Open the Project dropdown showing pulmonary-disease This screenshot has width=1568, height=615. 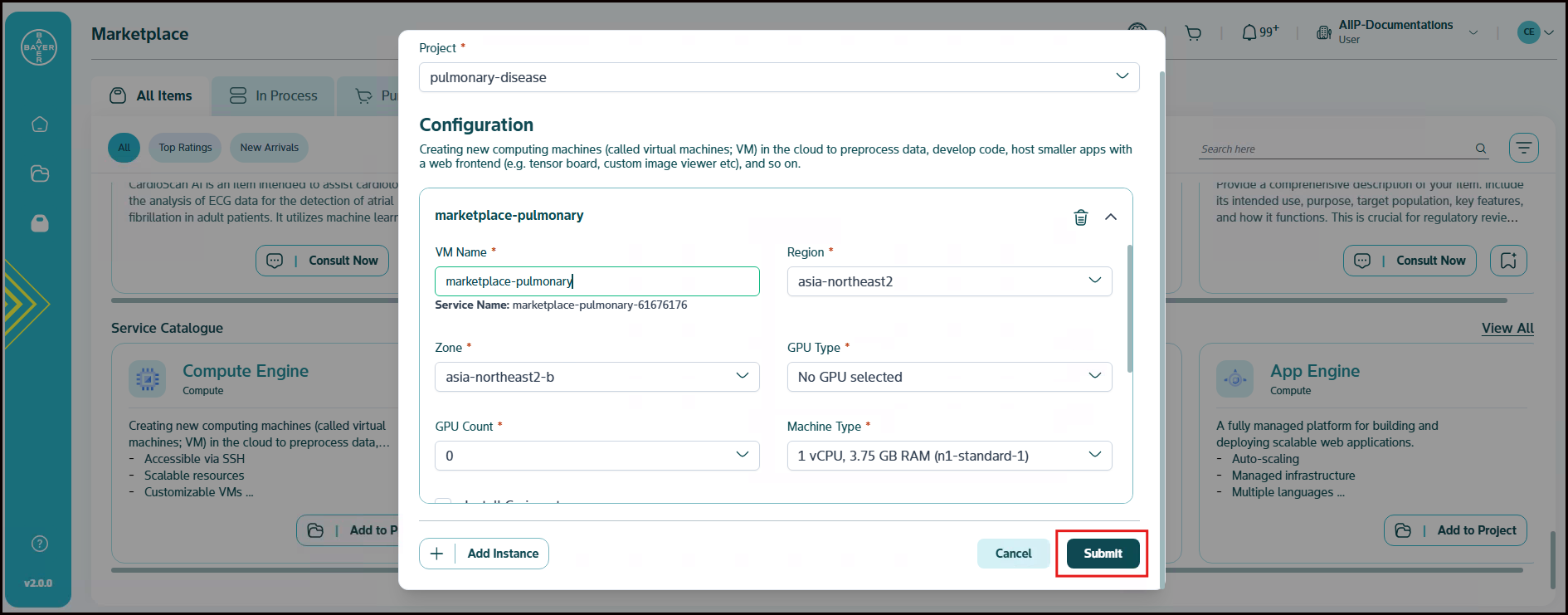click(778, 77)
